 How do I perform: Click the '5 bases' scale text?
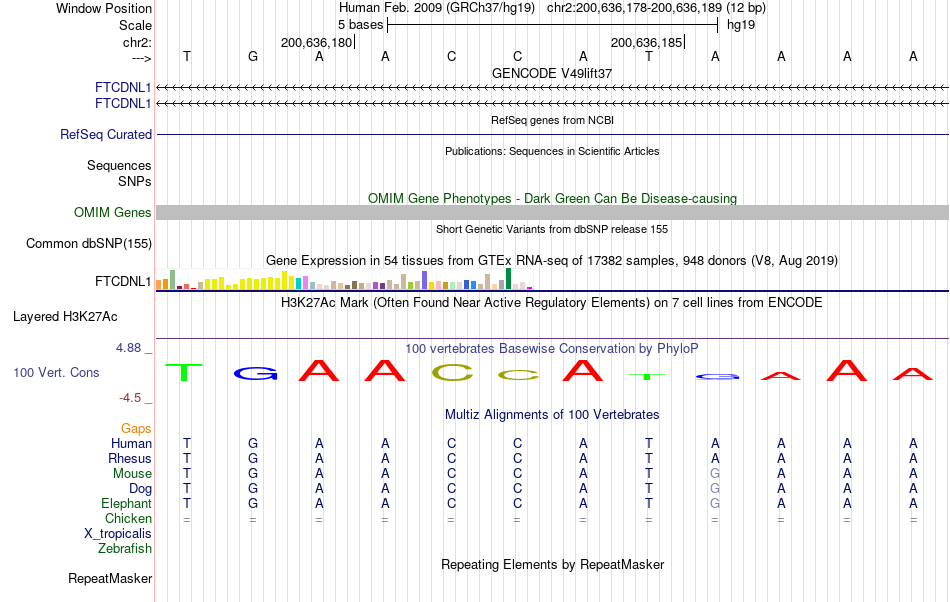coord(360,25)
